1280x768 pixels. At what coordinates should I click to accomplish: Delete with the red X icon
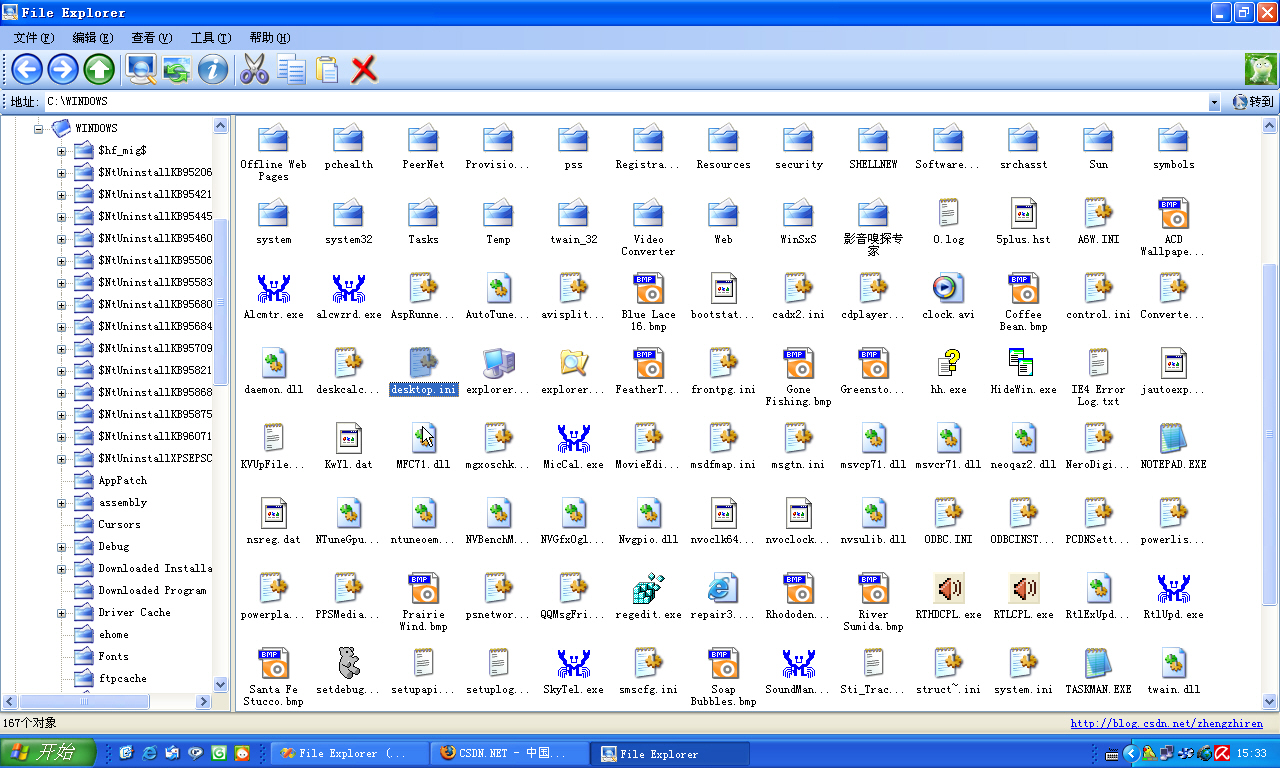tap(364, 69)
